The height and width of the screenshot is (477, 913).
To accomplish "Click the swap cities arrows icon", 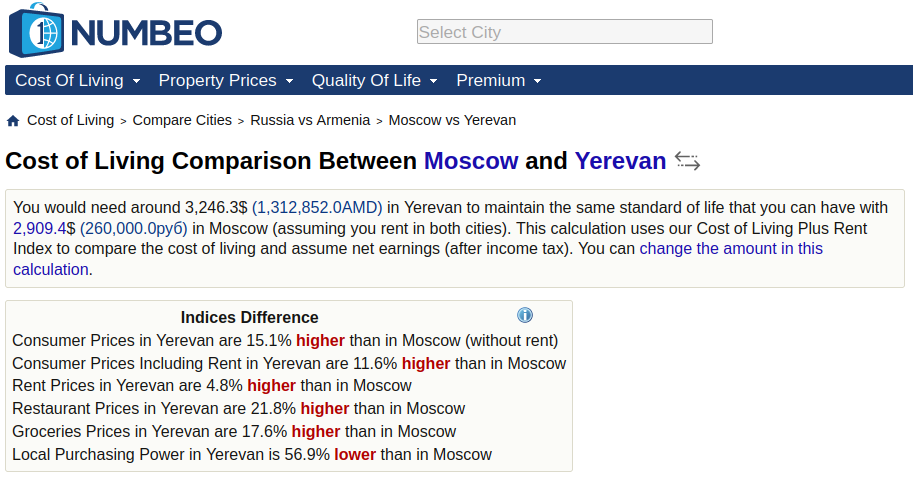I will point(687,161).
